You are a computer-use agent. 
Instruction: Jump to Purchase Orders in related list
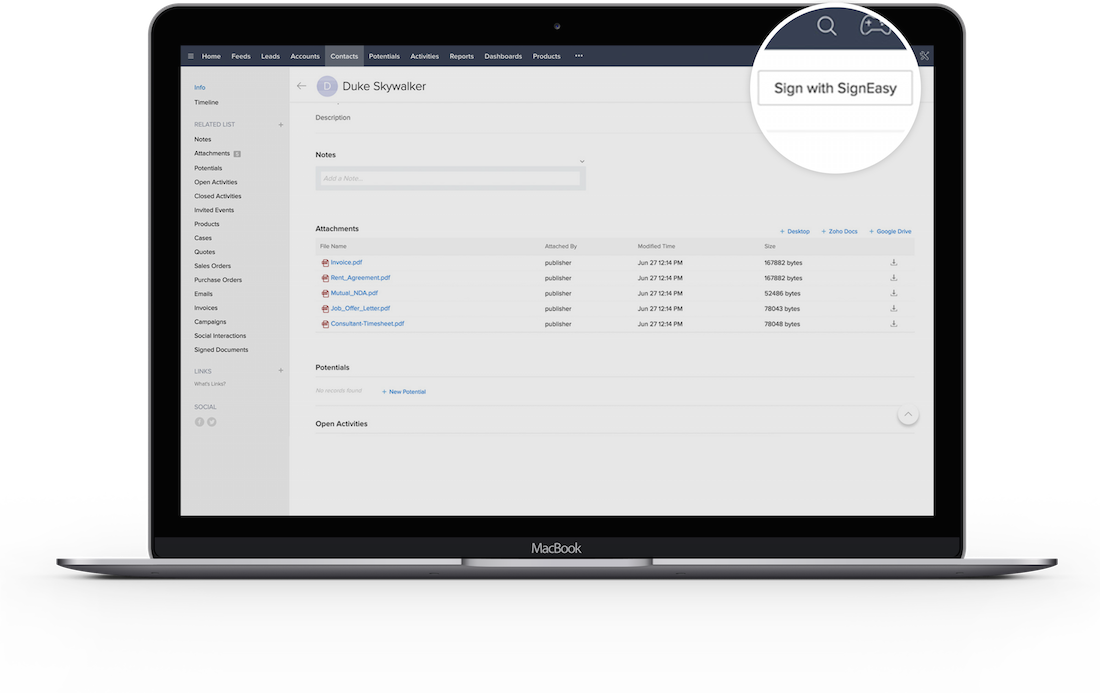[x=218, y=281]
